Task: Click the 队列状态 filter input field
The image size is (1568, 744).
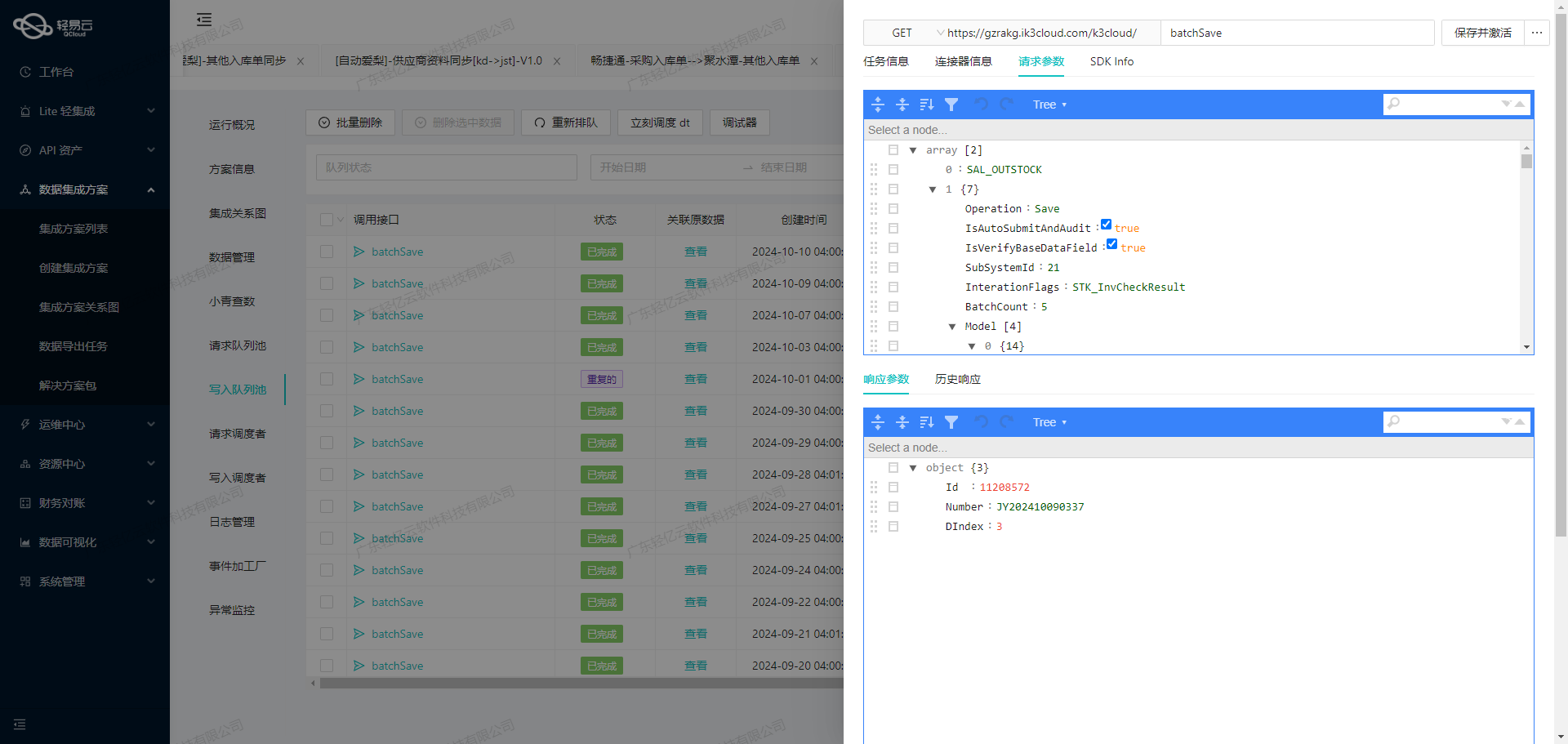Action: [446, 167]
